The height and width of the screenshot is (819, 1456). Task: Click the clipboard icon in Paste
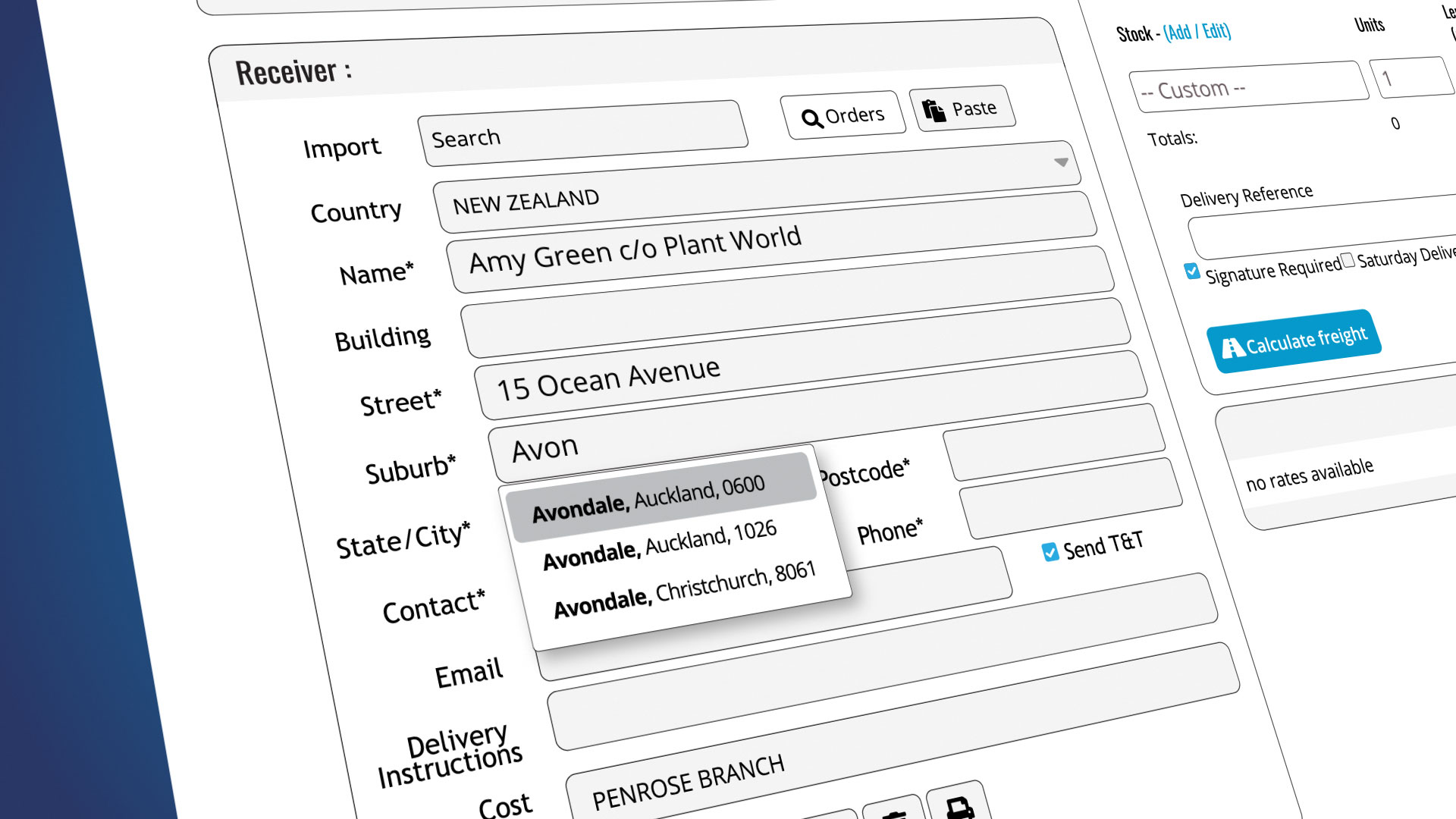934,111
